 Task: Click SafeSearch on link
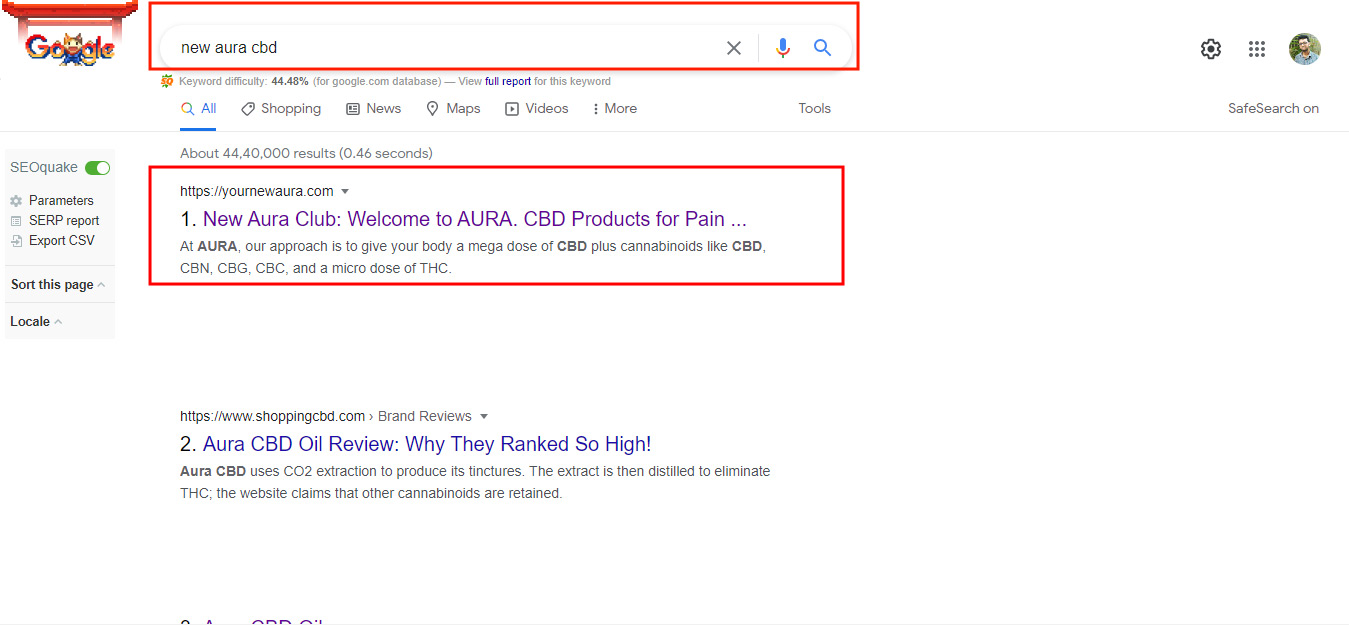1273,109
